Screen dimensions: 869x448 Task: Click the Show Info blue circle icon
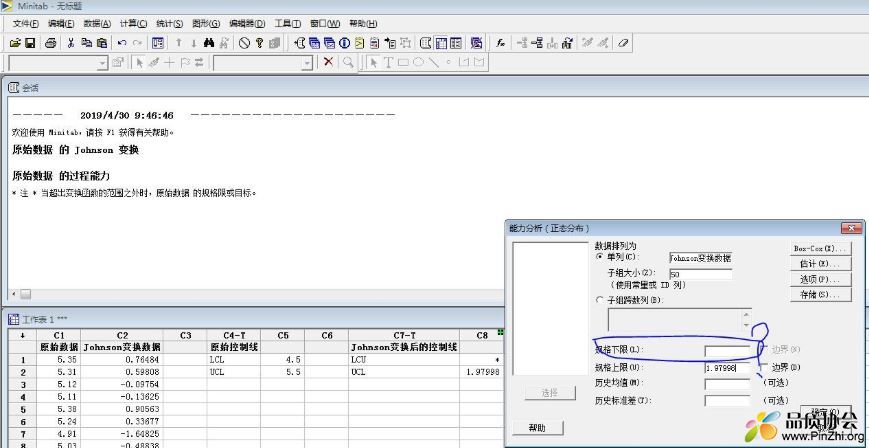(x=345, y=43)
